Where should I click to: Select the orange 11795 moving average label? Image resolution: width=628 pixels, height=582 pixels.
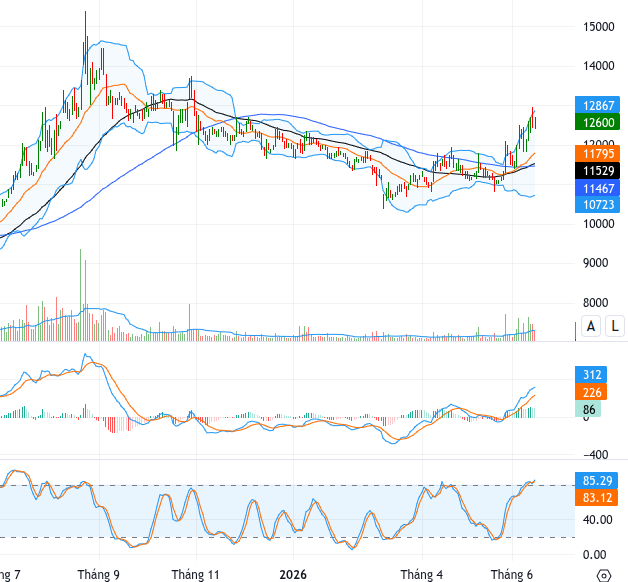(597, 153)
